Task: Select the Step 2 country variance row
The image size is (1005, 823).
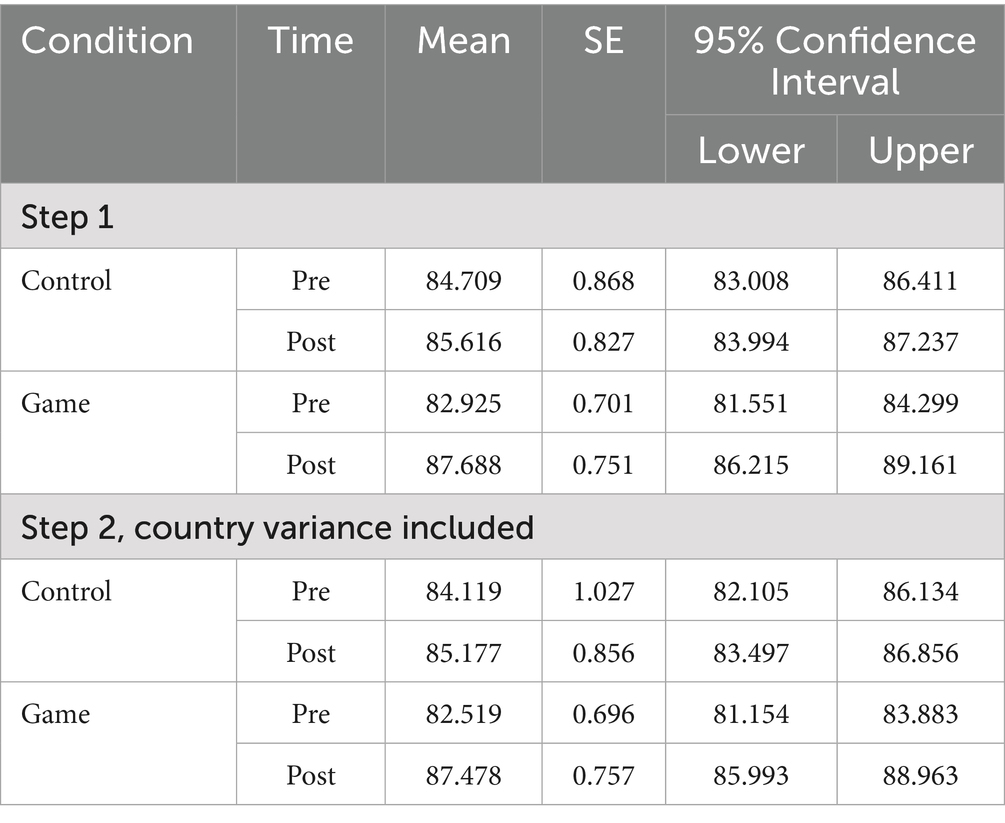Action: 277,528
